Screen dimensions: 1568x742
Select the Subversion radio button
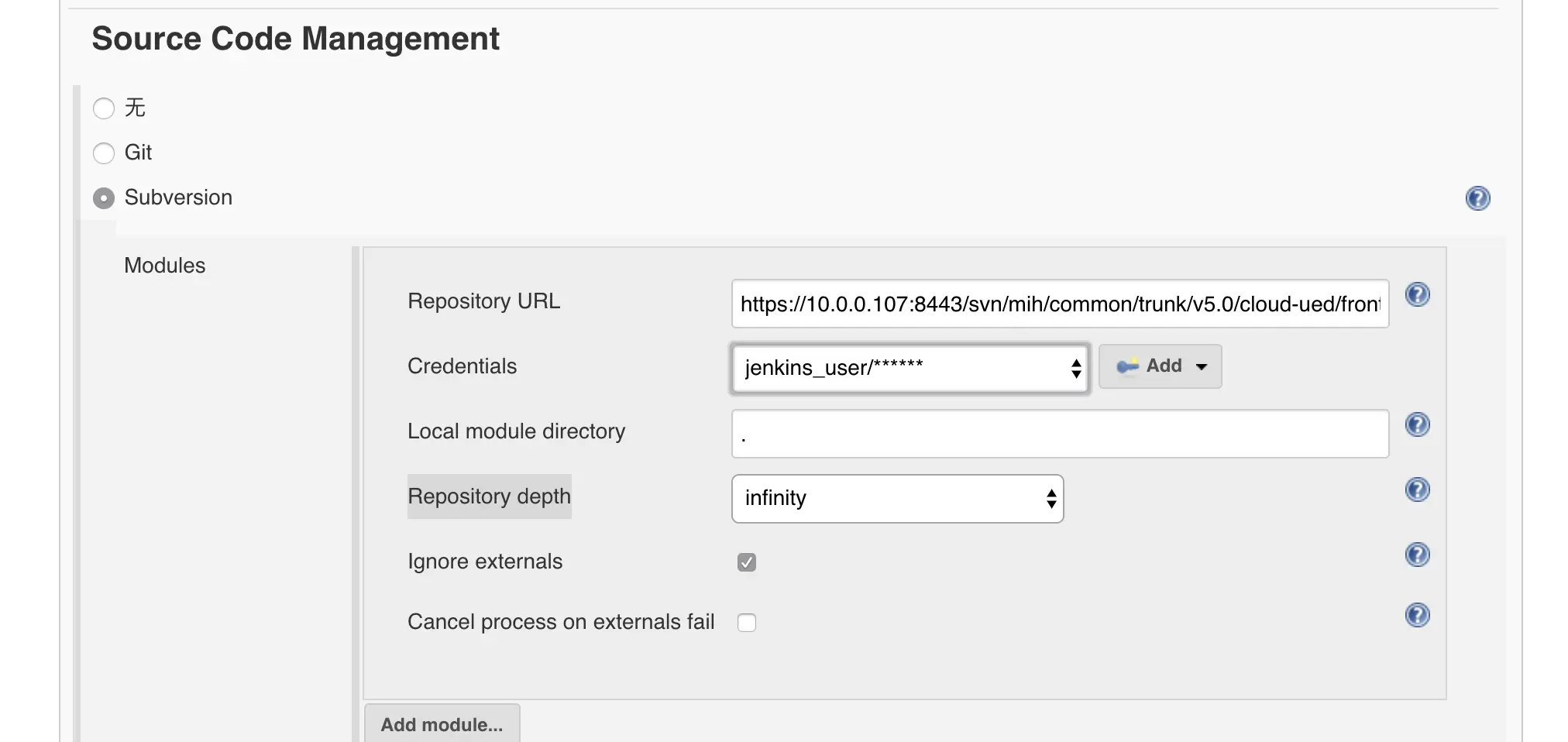pyautogui.click(x=104, y=198)
